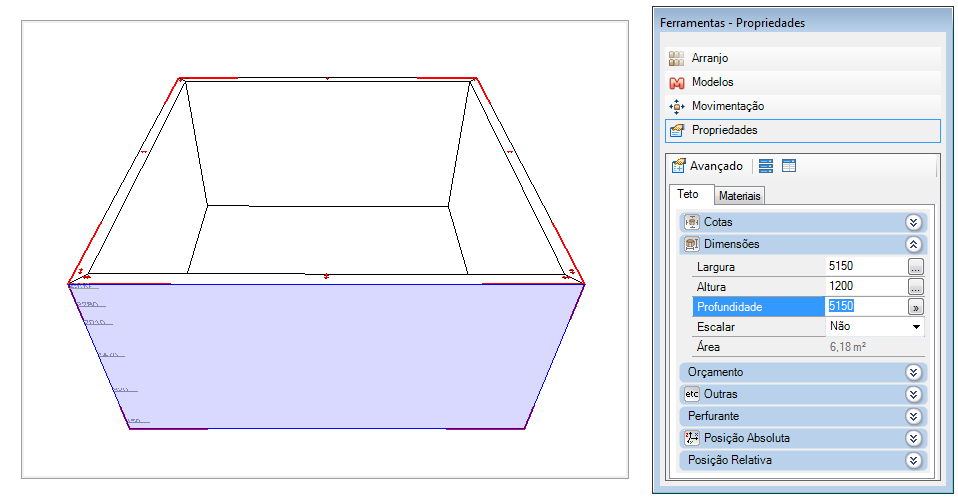Click the Posição Relativa section header

803,460
